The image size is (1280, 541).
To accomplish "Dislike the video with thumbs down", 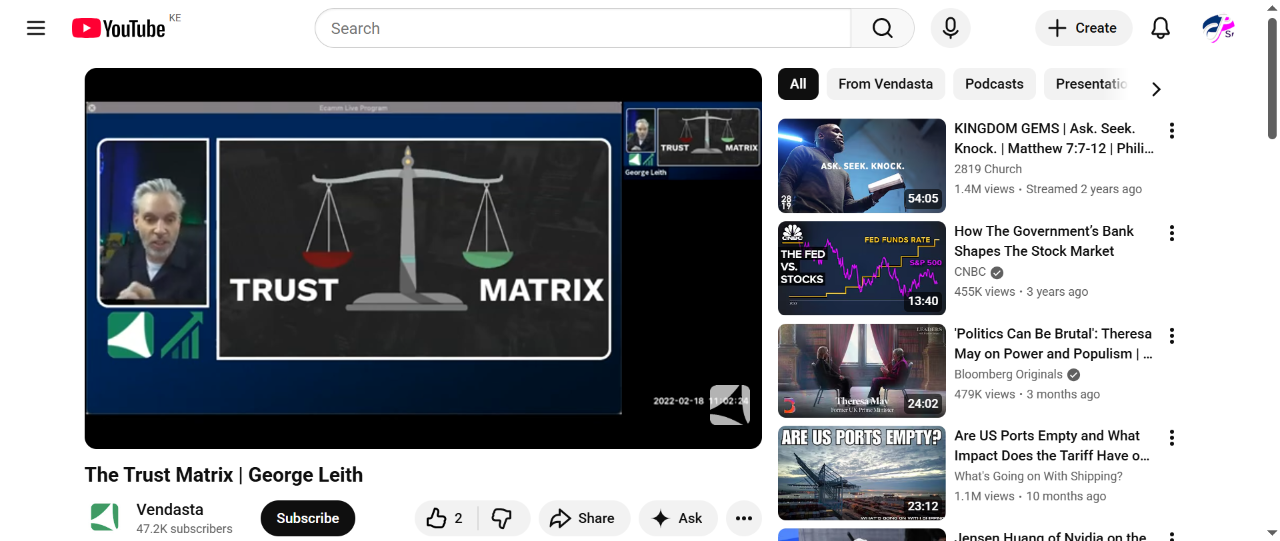I will [503, 518].
